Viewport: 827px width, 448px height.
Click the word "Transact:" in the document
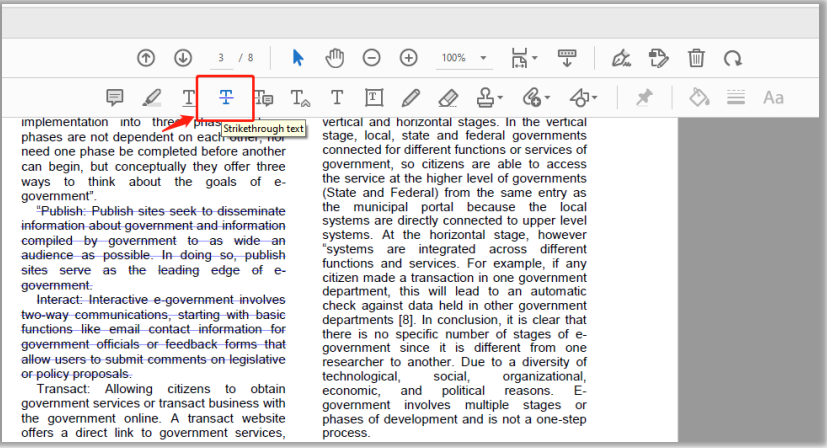point(63,389)
